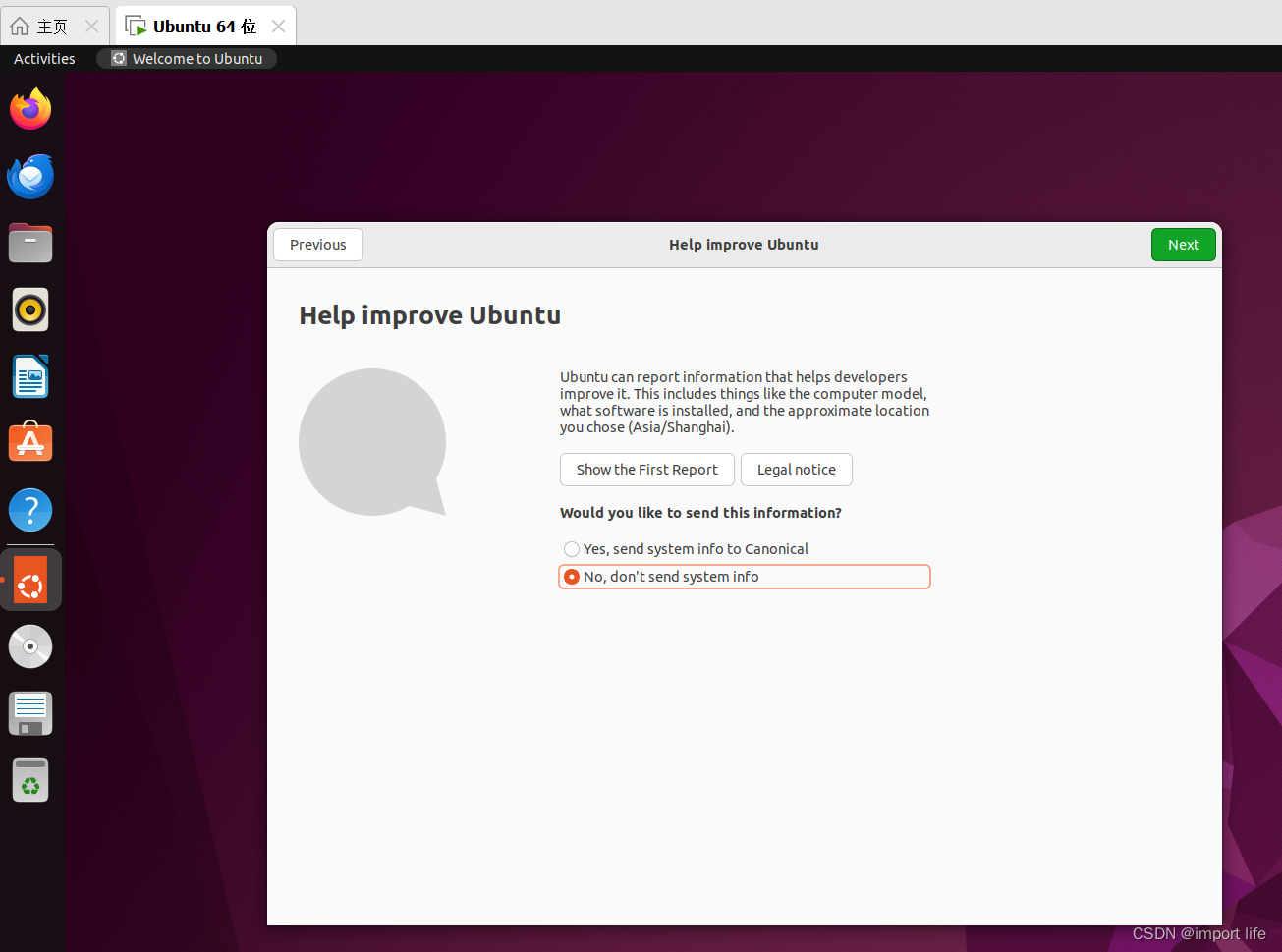Click the active Ubuntu welcome wizard dock icon
Viewport: 1282px width, 952px height.
tap(29, 579)
